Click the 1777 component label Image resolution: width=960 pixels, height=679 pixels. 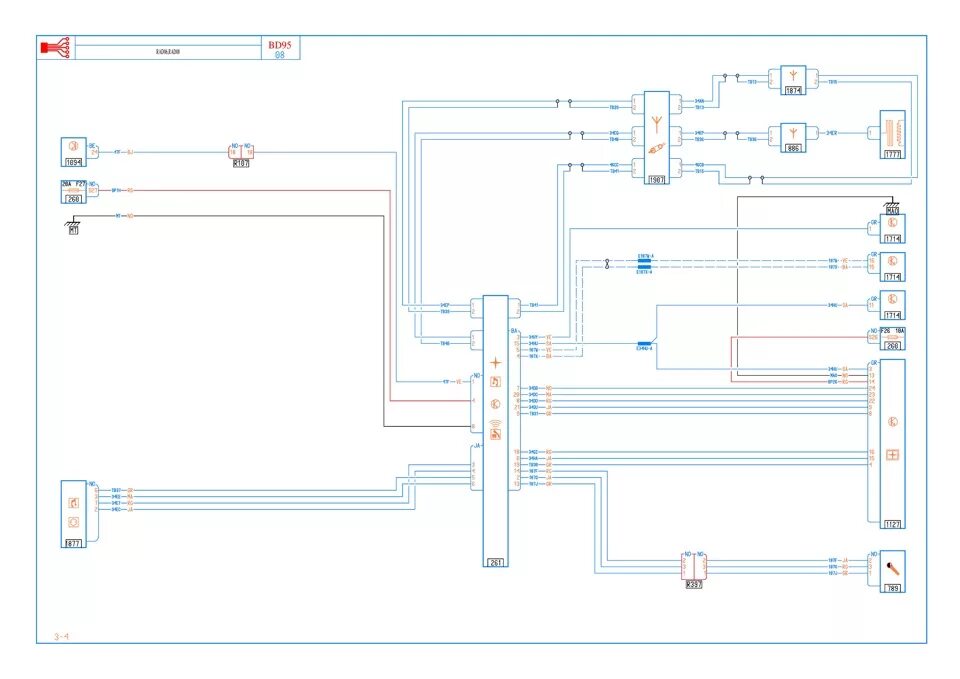893,154
